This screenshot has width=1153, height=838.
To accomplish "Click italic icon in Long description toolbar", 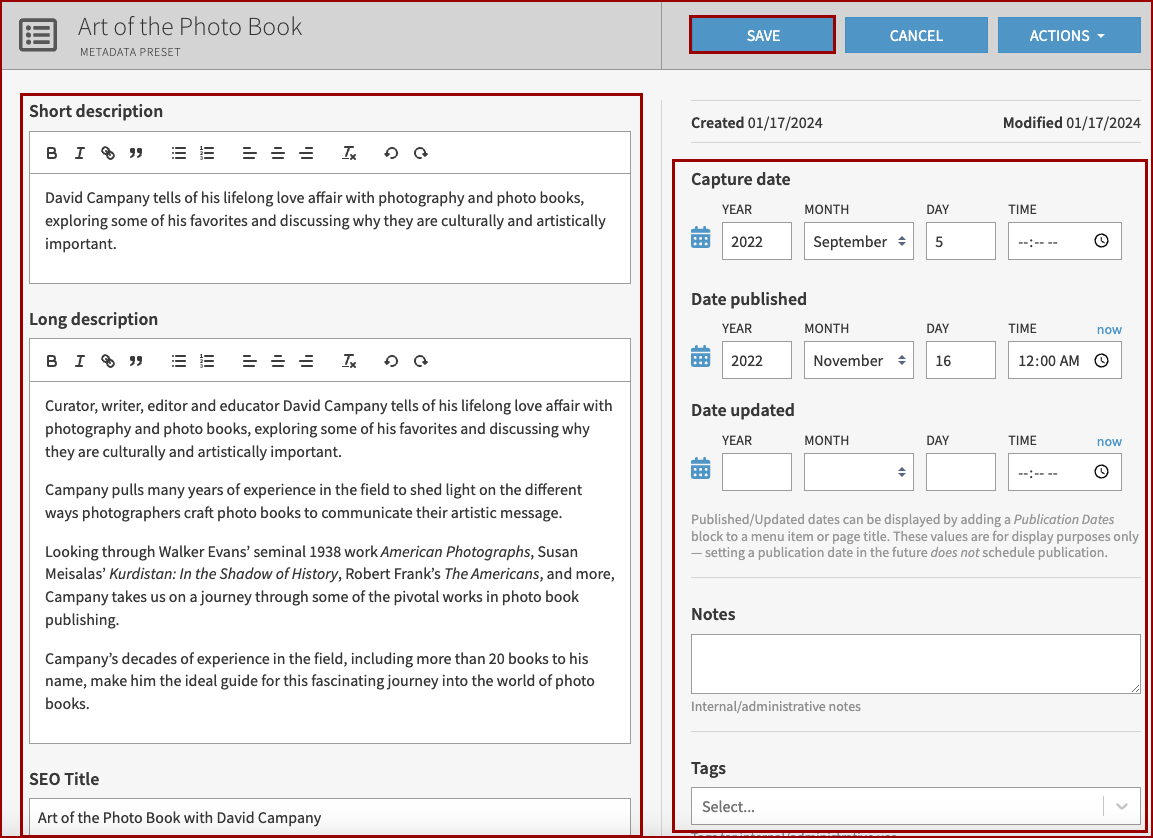I will coord(80,361).
